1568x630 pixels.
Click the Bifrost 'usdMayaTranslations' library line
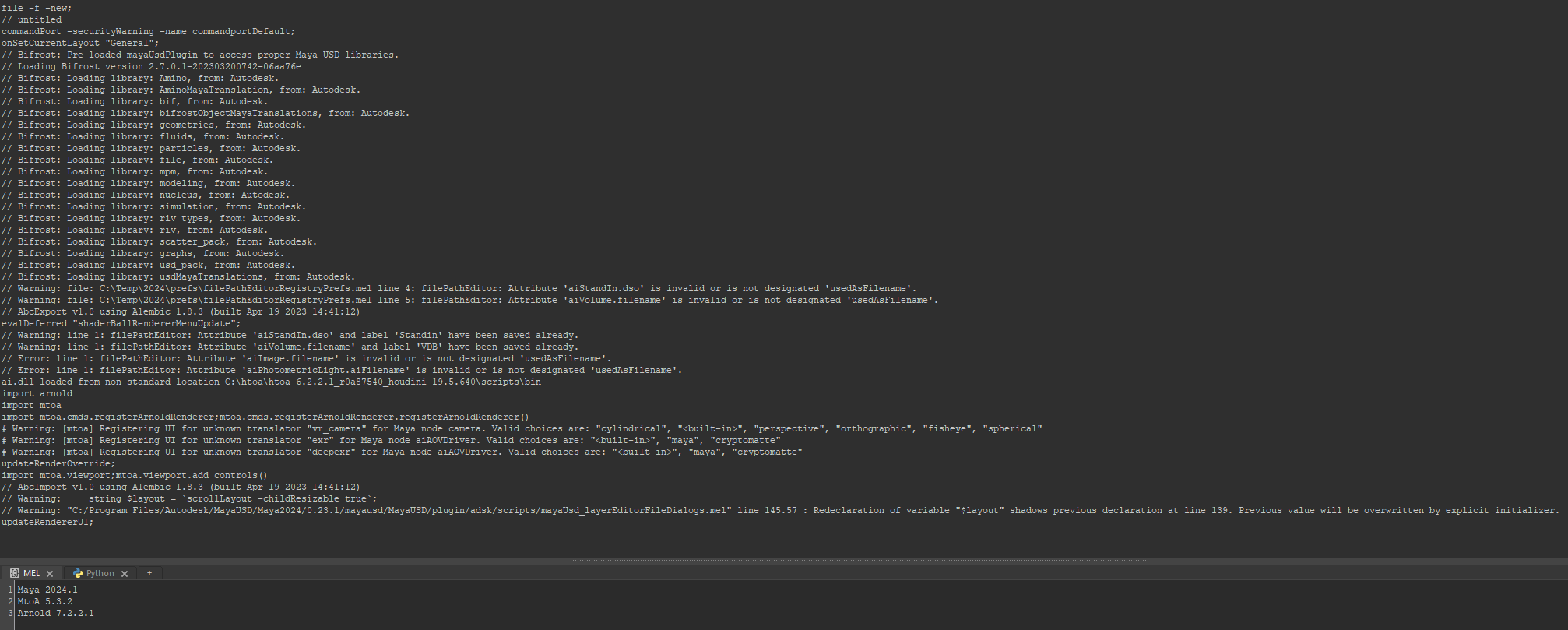click(x=178, y=277)
